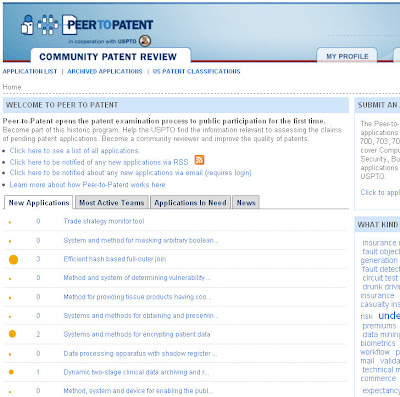The width and height of the screenshot is (400, 397).
Task: Click the Peer To Patent logo
Action: [x=87, y=25]
